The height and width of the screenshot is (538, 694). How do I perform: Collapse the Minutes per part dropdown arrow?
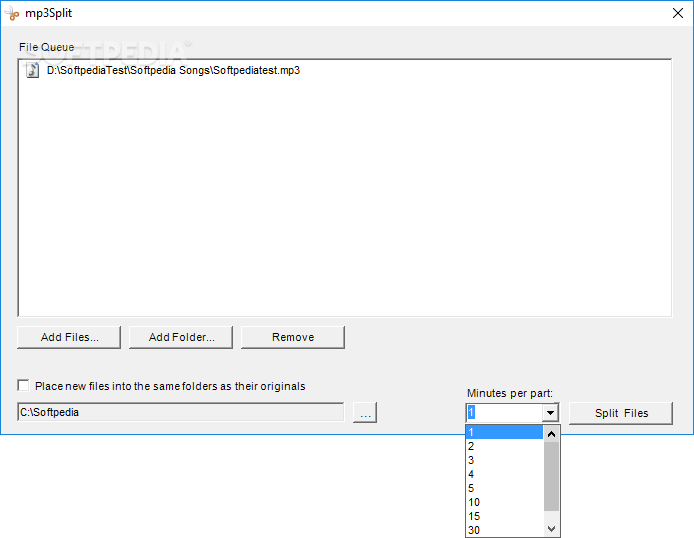550,413
